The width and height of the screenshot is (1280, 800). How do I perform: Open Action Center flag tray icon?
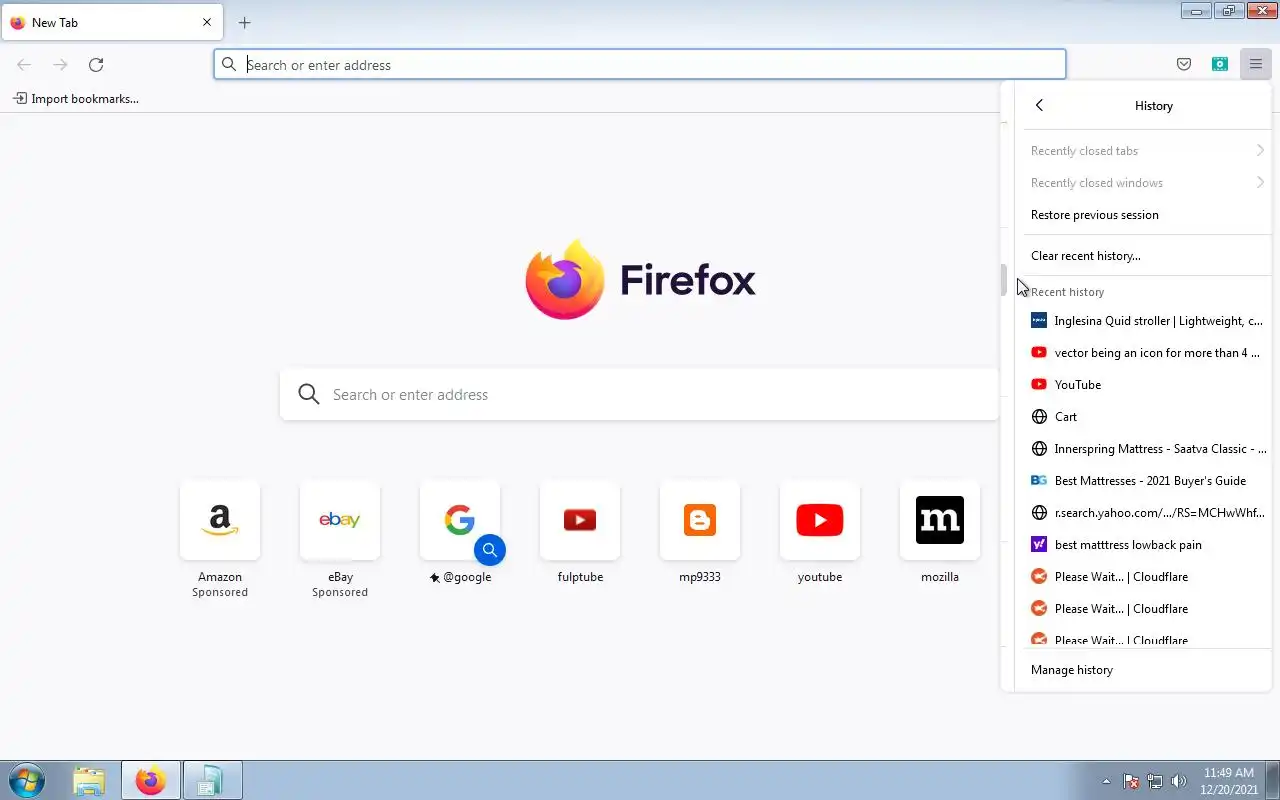tap(1131, 781)
